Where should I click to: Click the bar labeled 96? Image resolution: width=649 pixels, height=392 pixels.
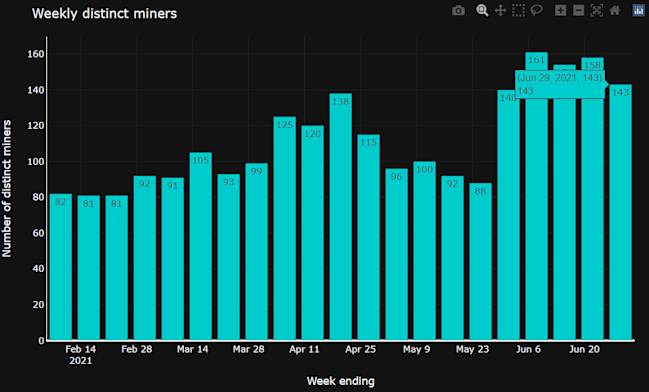tap(397, 254)
